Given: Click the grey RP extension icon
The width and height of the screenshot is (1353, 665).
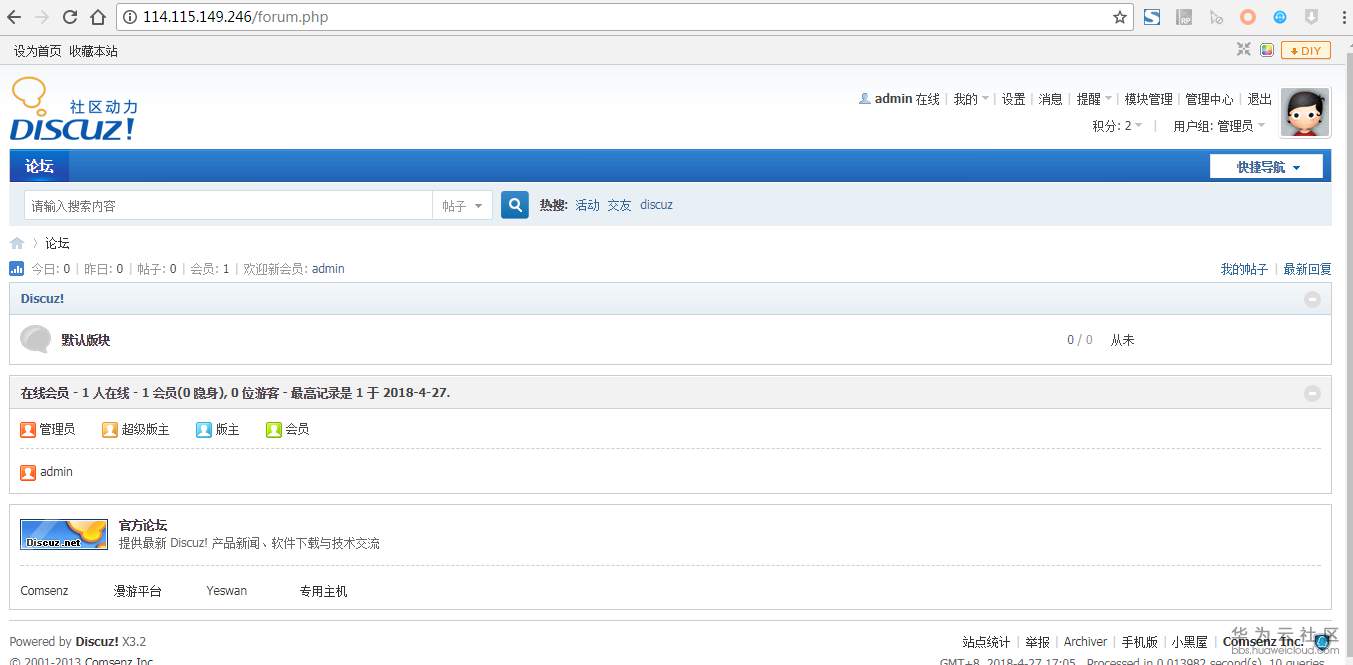Looking at the screenshot, I should (1184, 17).
